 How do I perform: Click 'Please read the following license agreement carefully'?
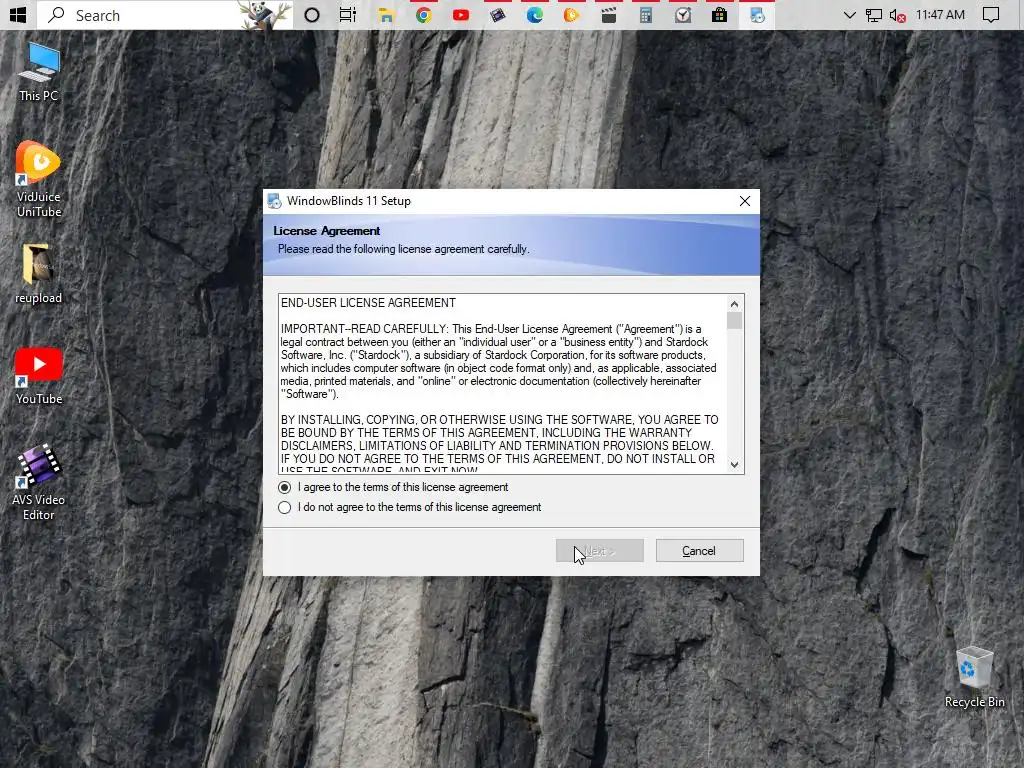403,249
